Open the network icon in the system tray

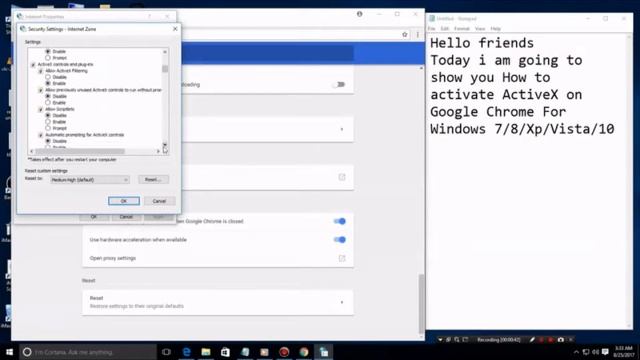click(586, 352)
